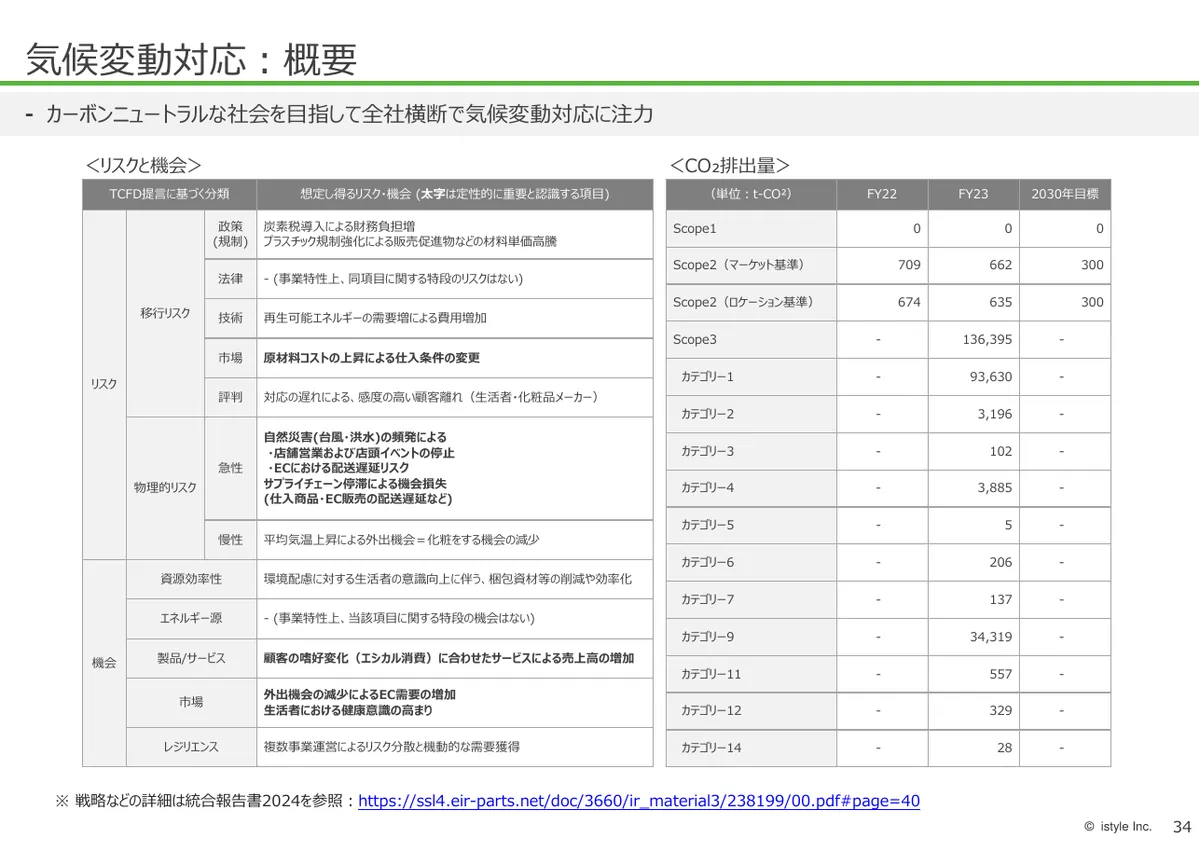Click the 物理的リスク category cell
Image resolution: width=1200 pixels, height=848 pixels.
pyautogui.click(x=165, y=488)
